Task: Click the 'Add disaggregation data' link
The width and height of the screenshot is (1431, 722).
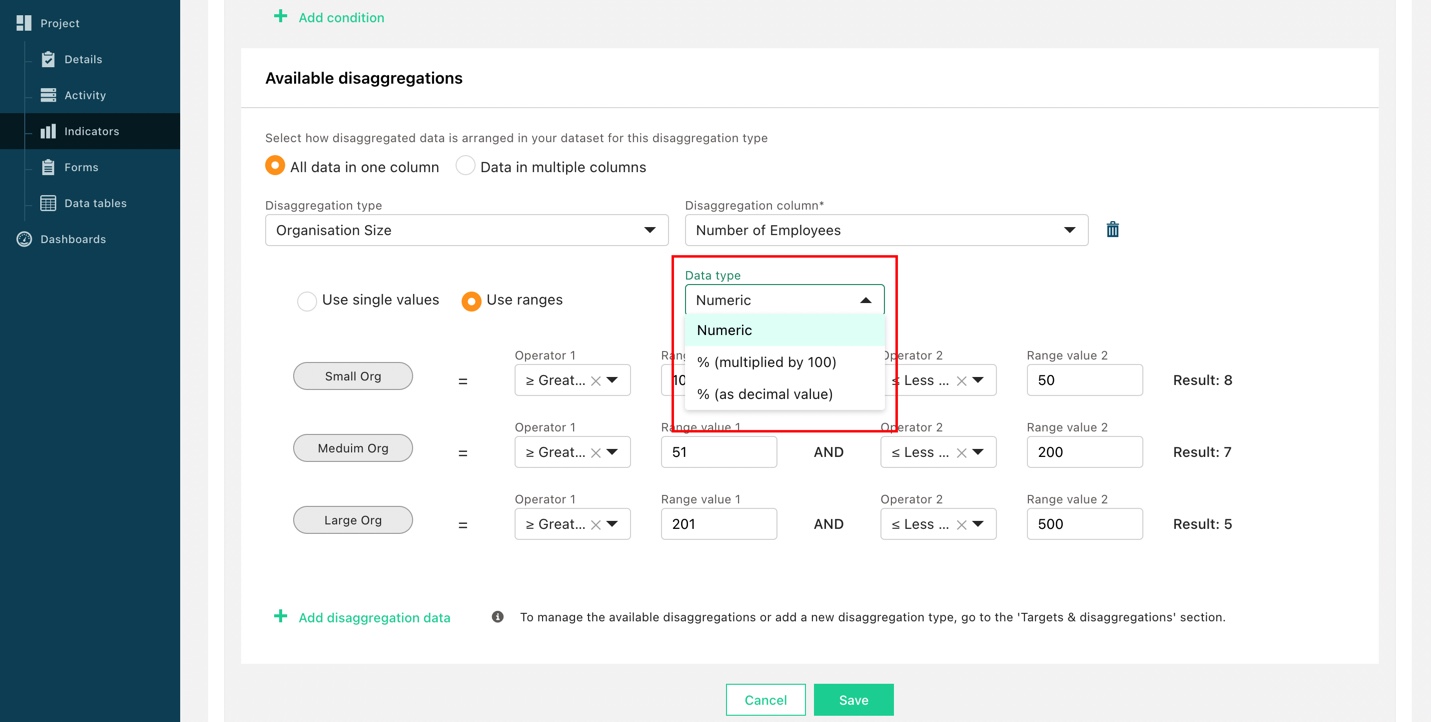Action: (374, 617)
